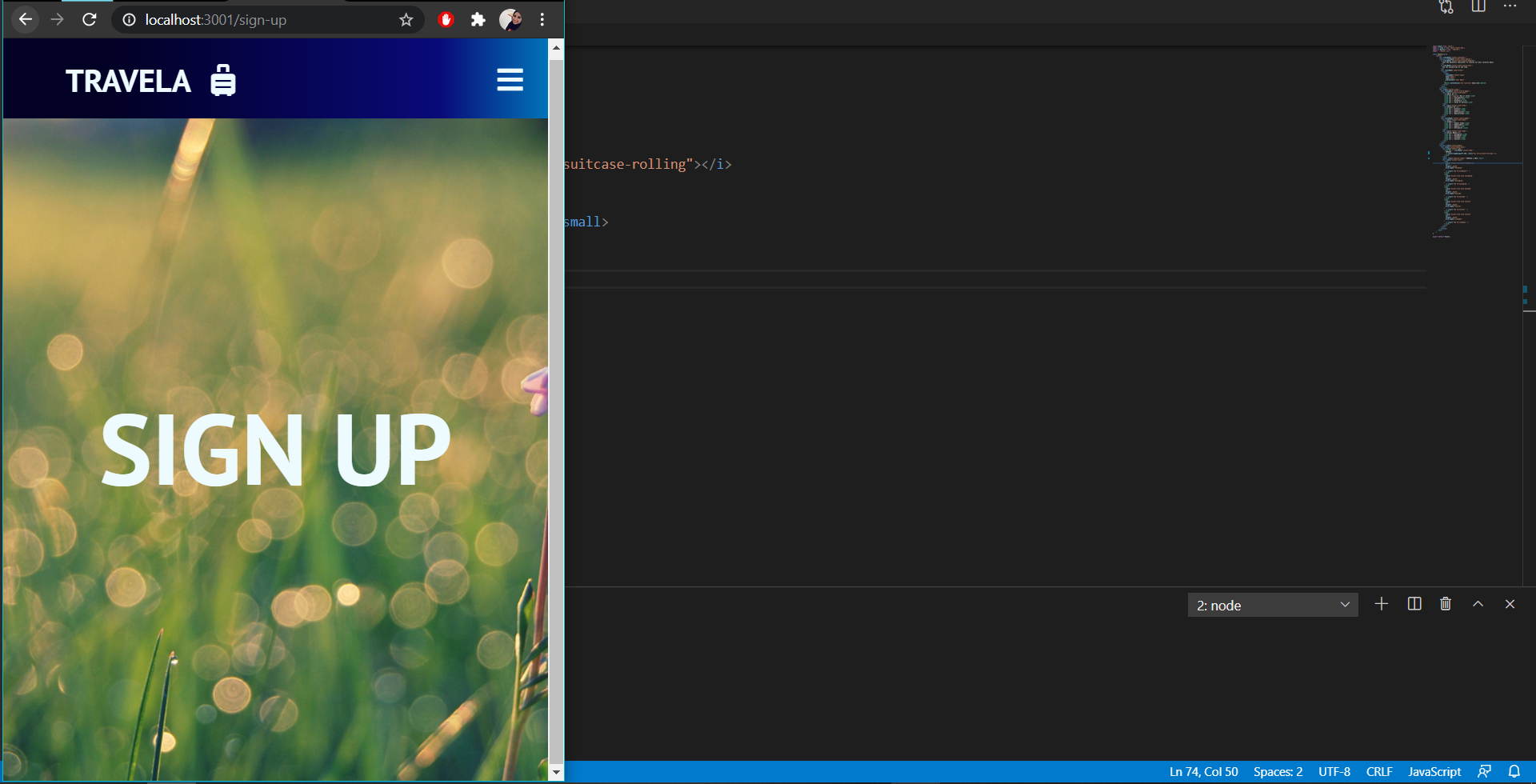The image size is (1536, 784).
Task: Bookmark the page using the star icon
Action: [406, 19]
